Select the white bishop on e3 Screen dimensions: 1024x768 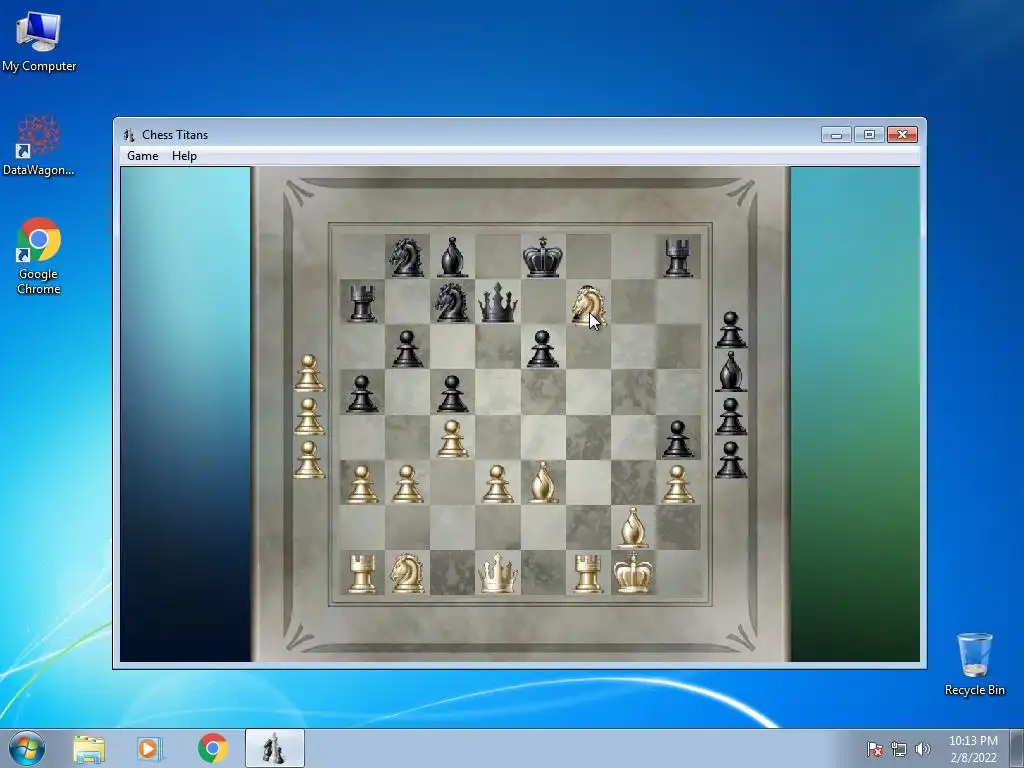(x=543, y=482)
